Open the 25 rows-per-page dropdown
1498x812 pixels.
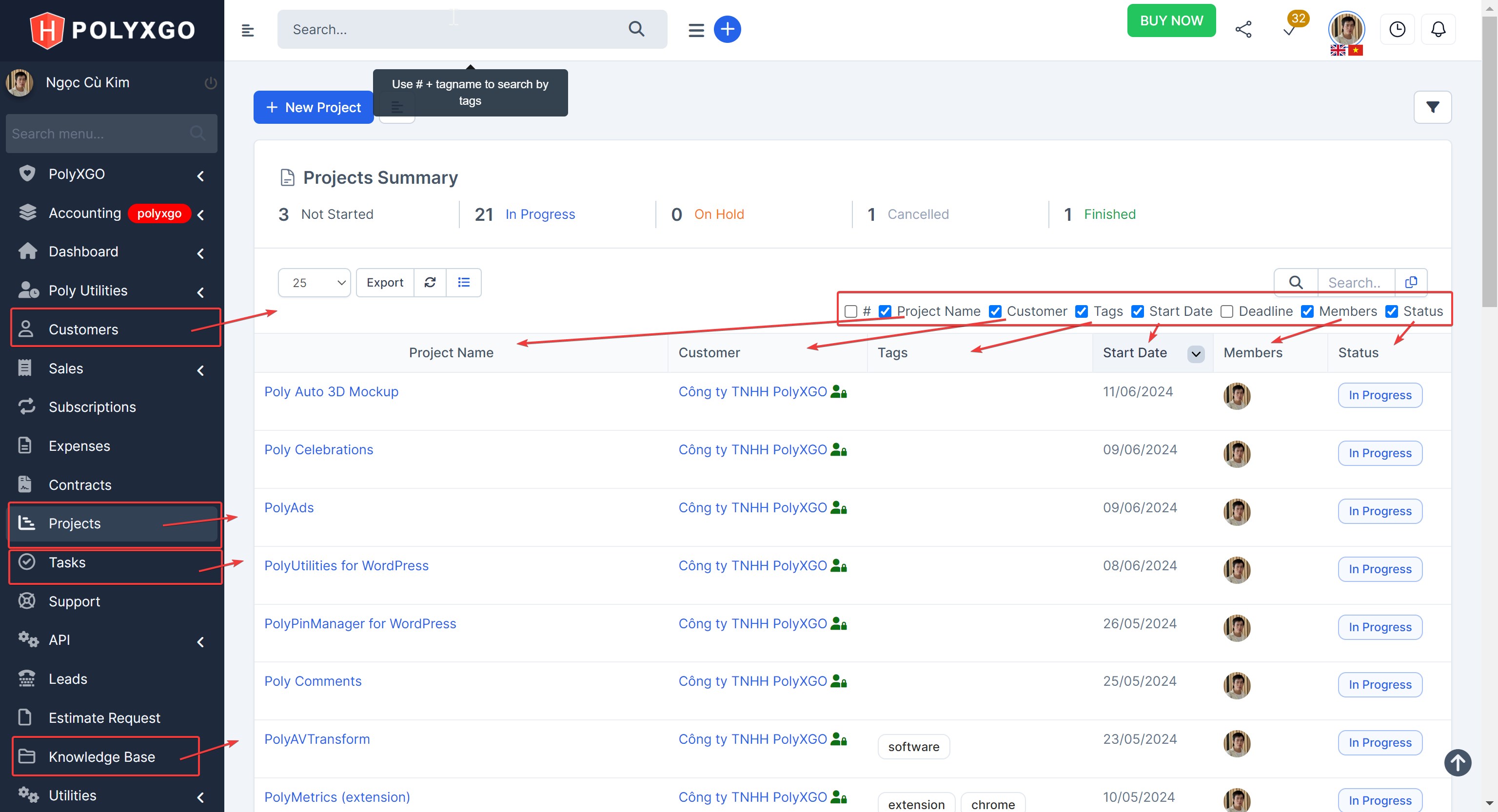coord(314,283)
